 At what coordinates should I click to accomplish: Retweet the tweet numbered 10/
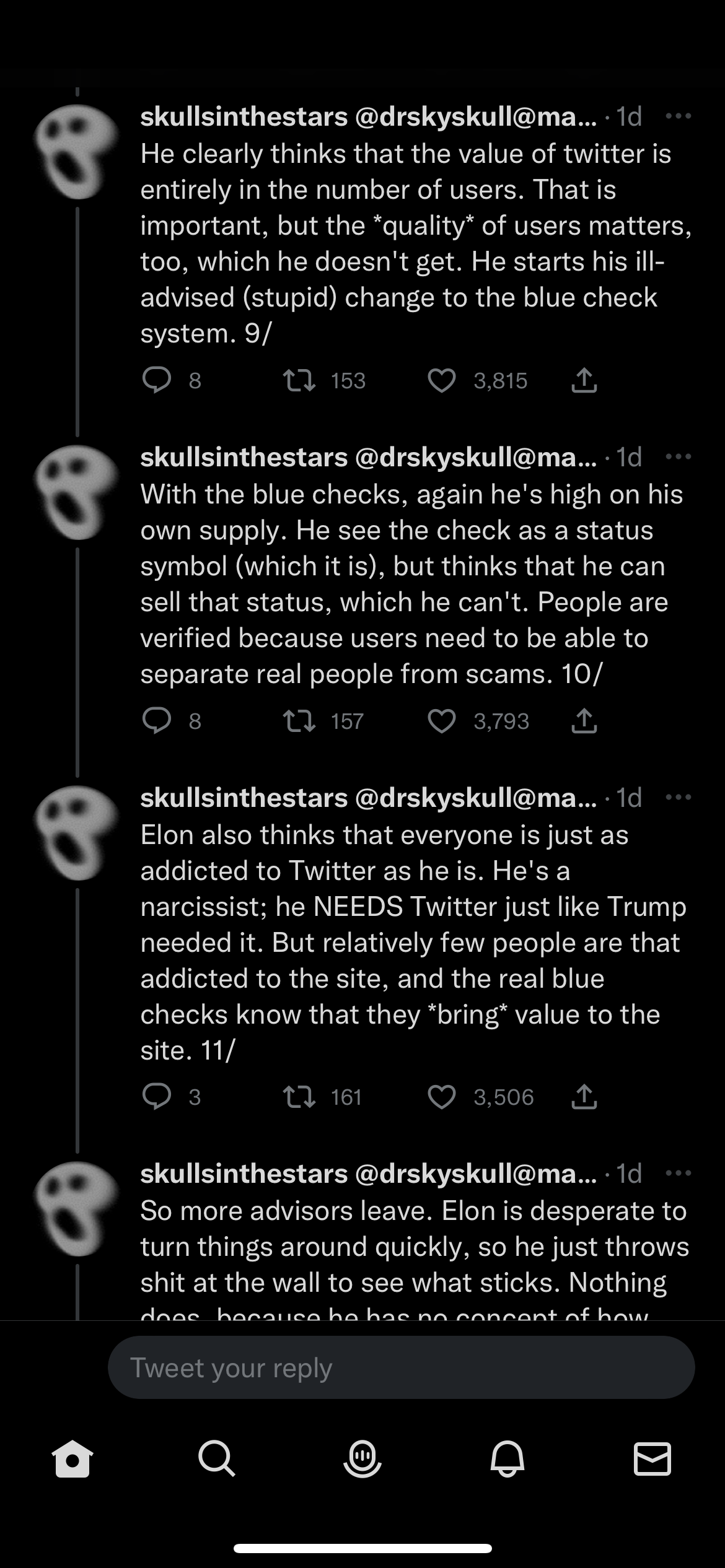(299, 721)
